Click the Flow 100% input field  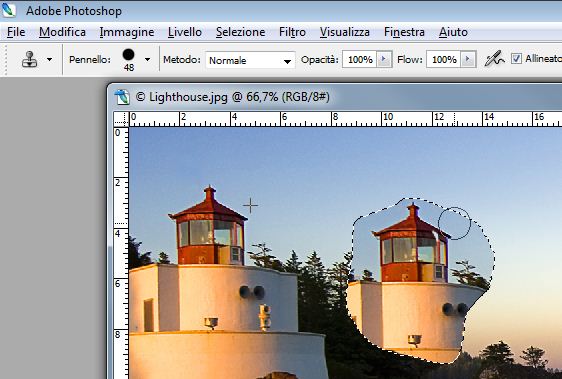click(x=444, y=59)
